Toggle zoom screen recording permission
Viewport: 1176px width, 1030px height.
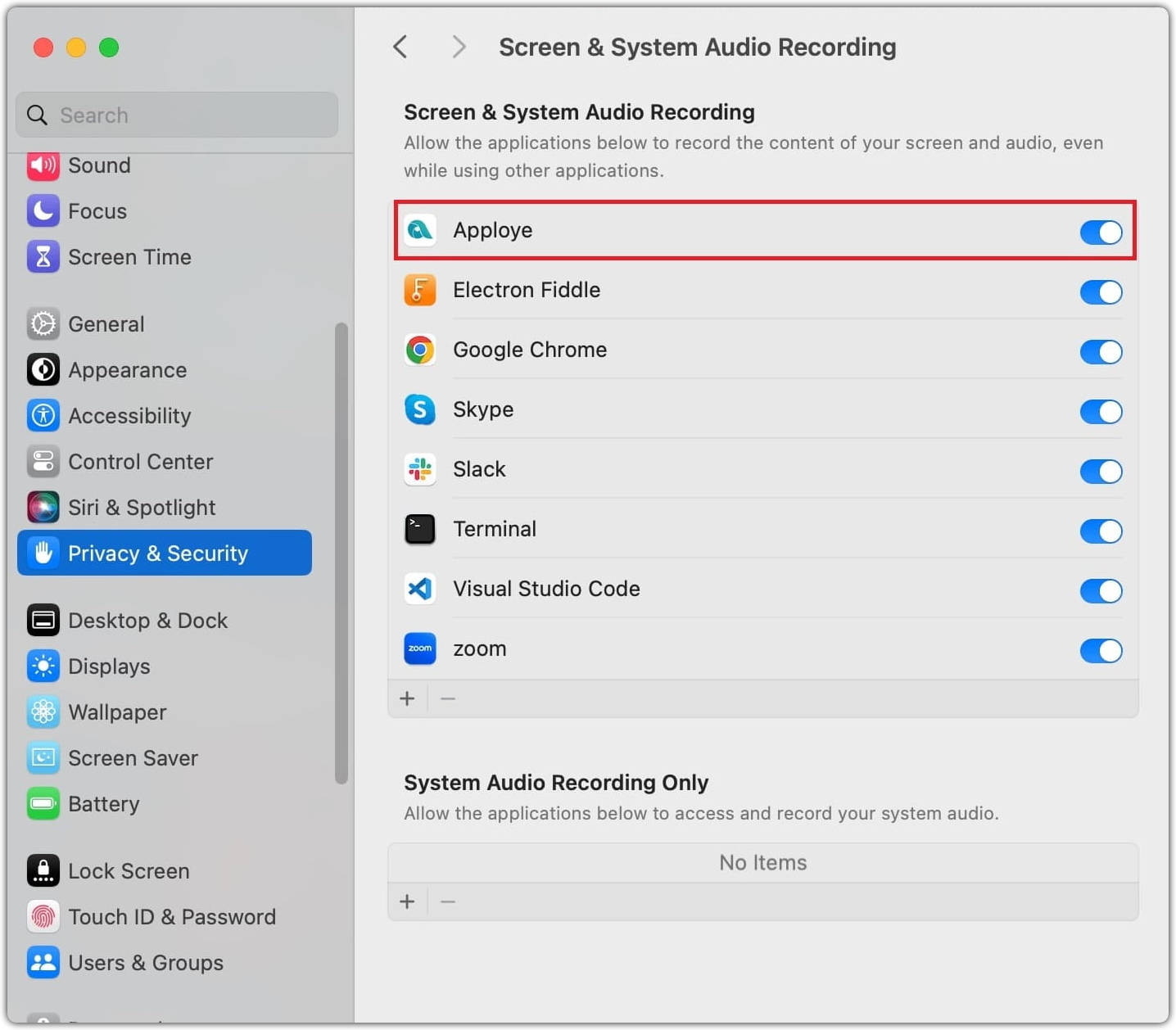pyautogui.click(x=1101, y=651)
